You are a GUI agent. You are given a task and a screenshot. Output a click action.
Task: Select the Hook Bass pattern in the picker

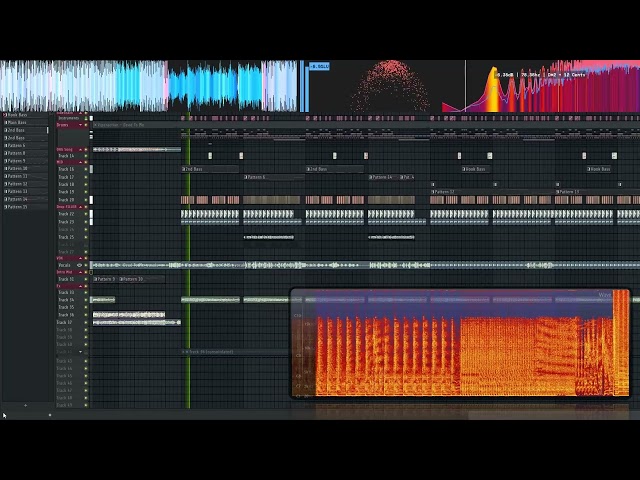[x=25, y=115]
